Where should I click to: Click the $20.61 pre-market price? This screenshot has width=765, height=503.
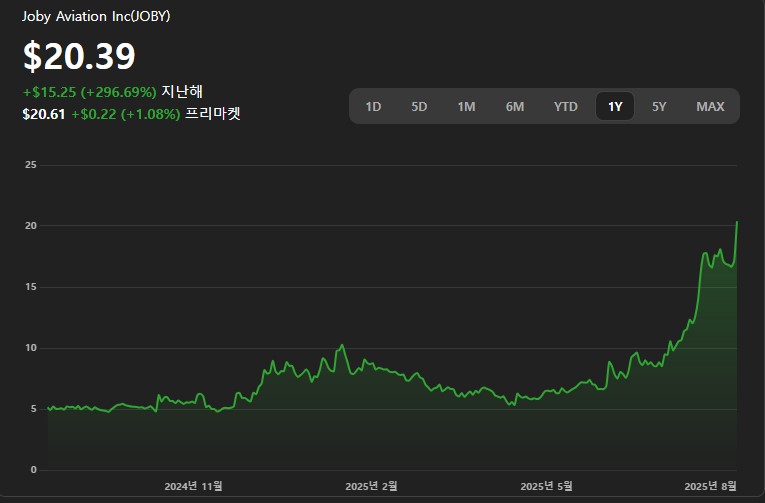[44, 114]
